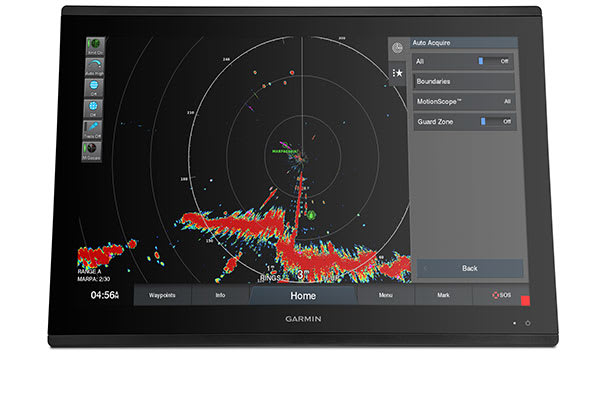Open the MotionScope option selector
This screenshot has height=400, width=600.
point(464,101)
